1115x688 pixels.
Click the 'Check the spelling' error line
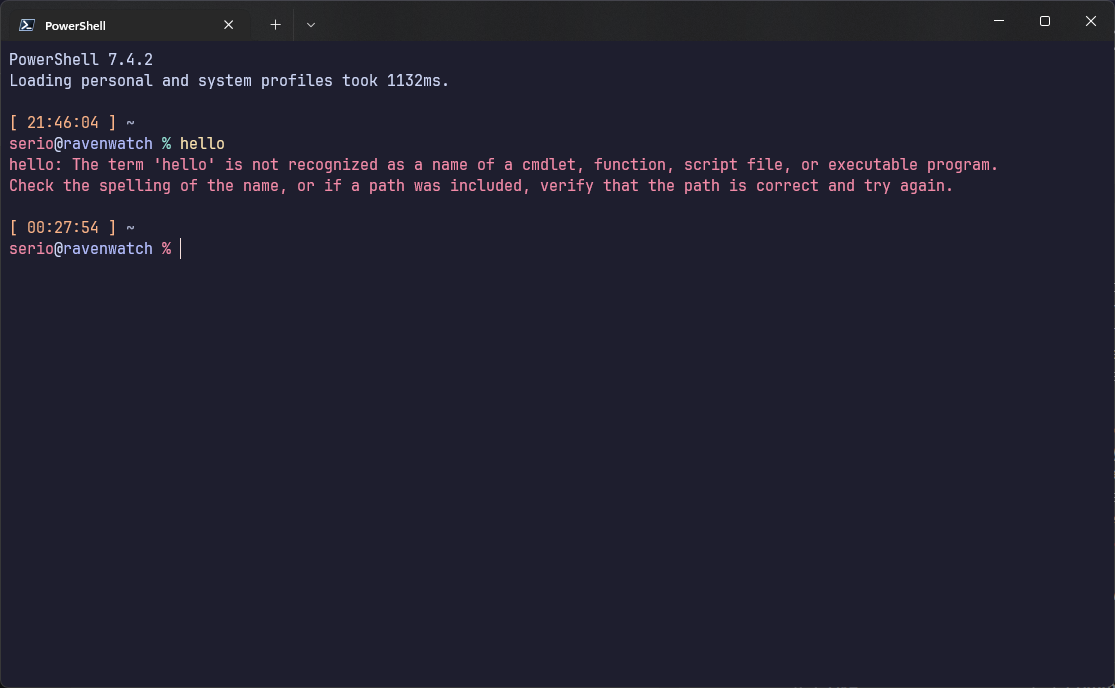point(481,186)
